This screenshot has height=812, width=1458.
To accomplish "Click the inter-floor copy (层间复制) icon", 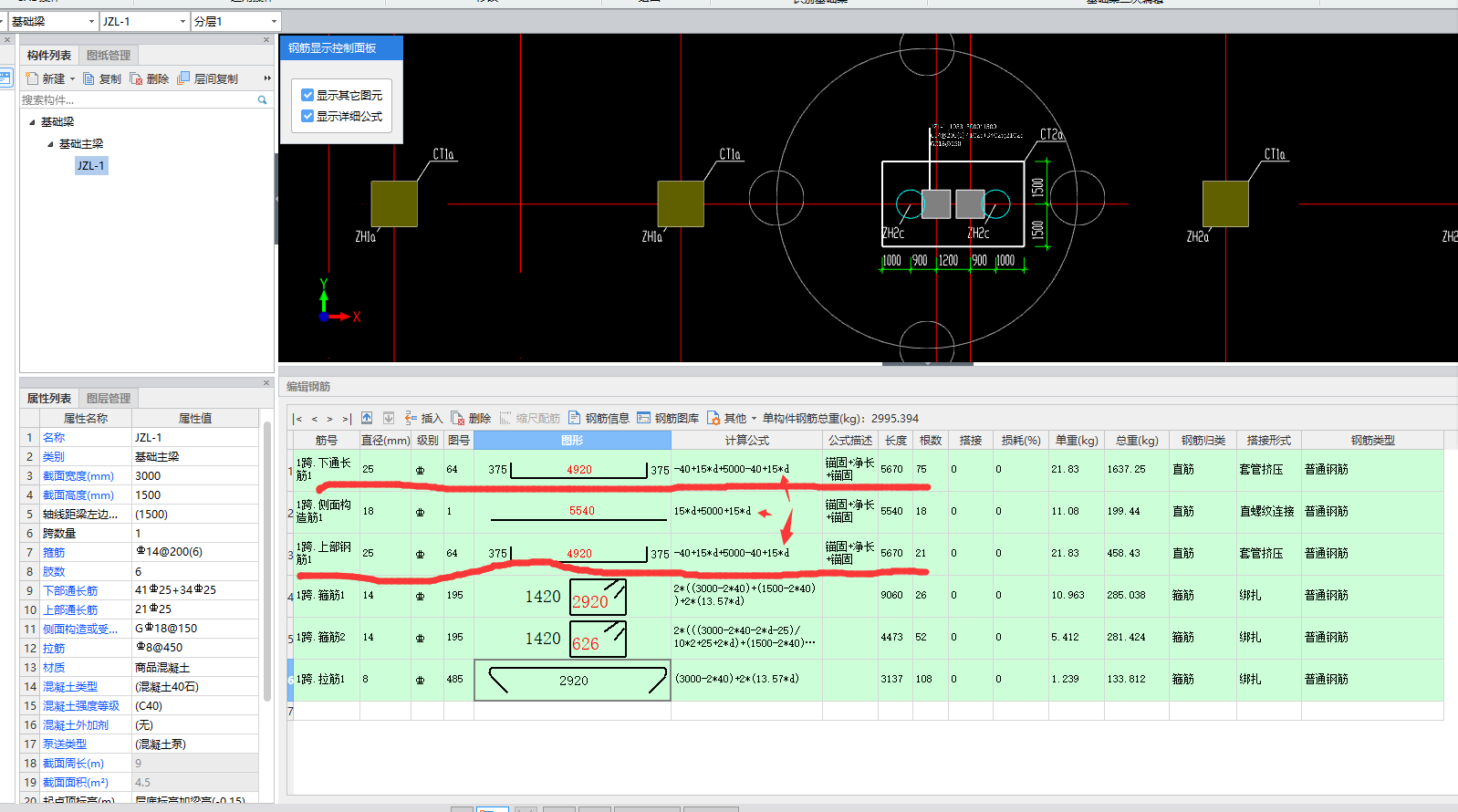I will [x=183, y=78].
